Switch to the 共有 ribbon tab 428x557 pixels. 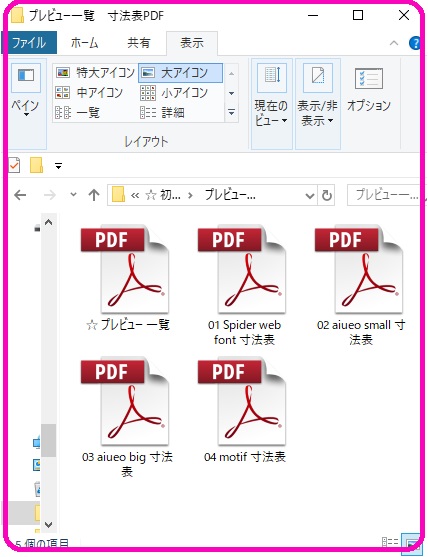tap(139, 43)
